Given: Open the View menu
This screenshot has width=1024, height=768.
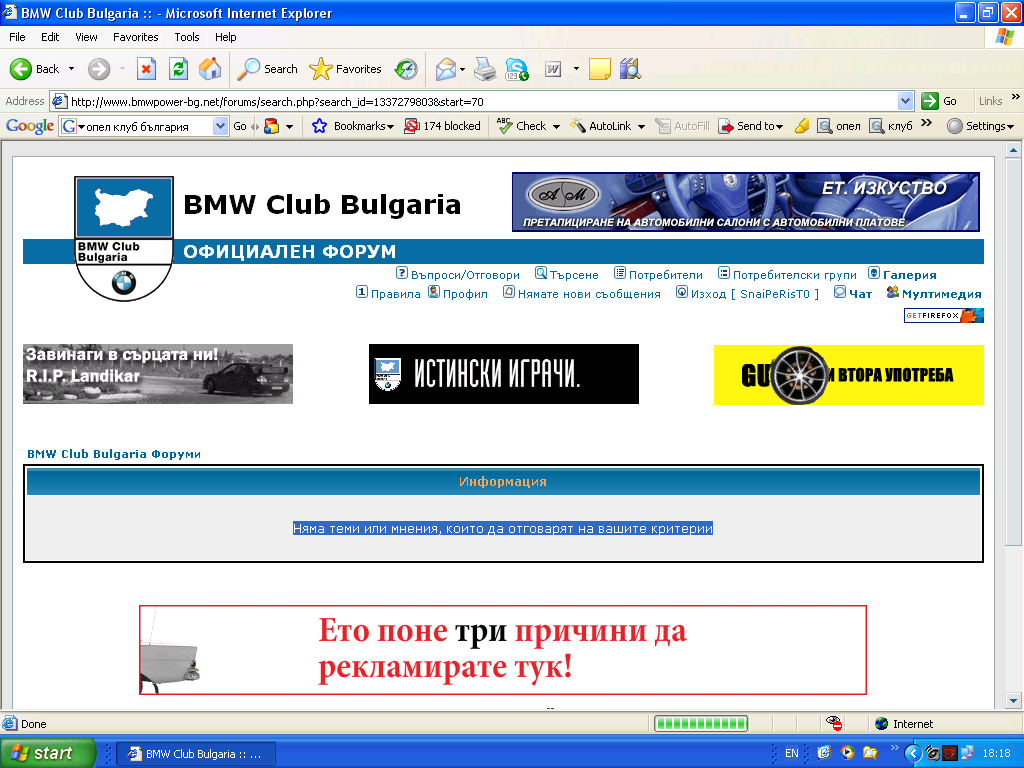Looking at the screenshot, I should pyautogui.click(x=86, y=37).
